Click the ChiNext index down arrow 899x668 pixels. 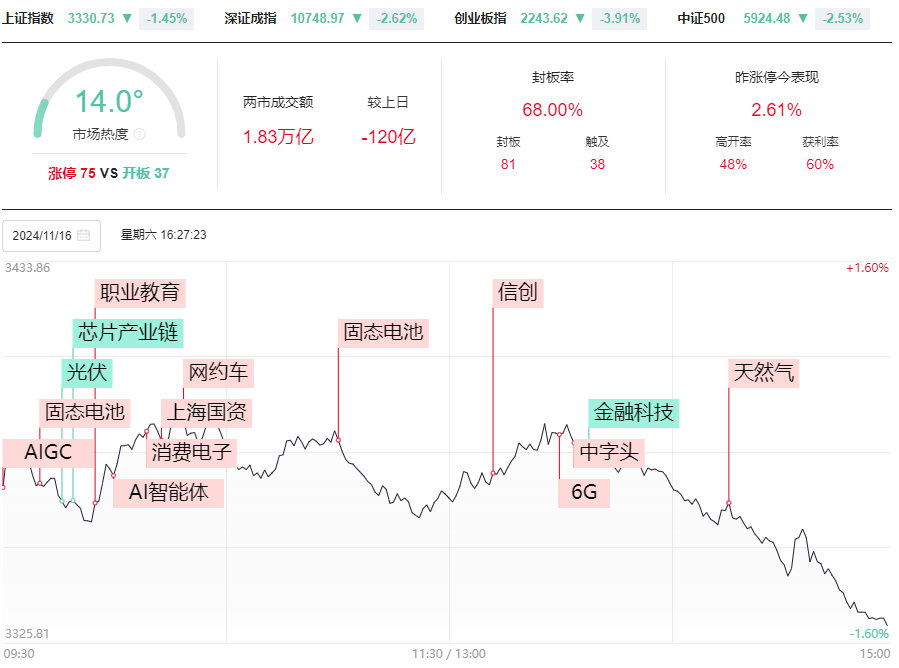580,18
